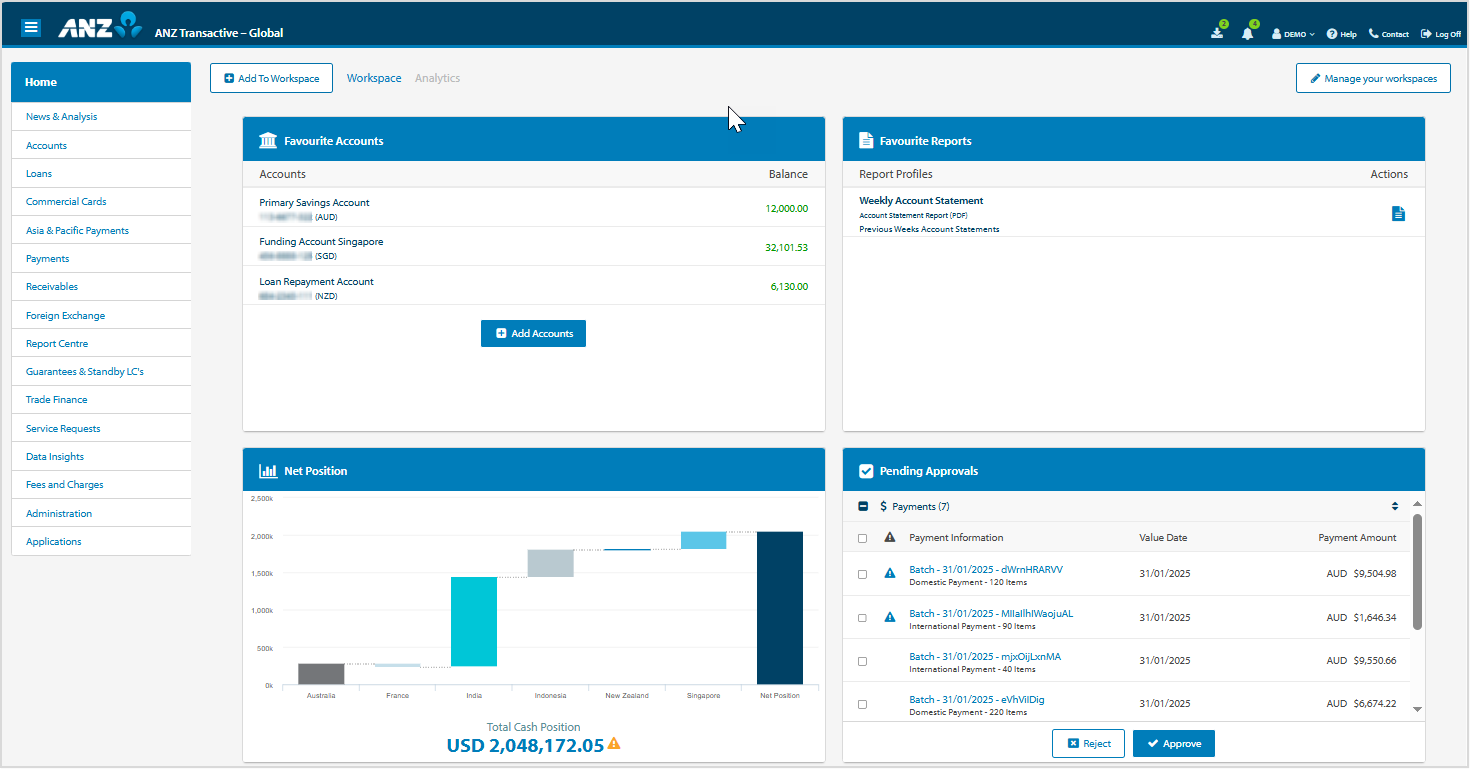This screenshot has height=770, width=1471.
Task: Toggle select-all checkbox in Payment Information header
Action: tap(863, 538)
